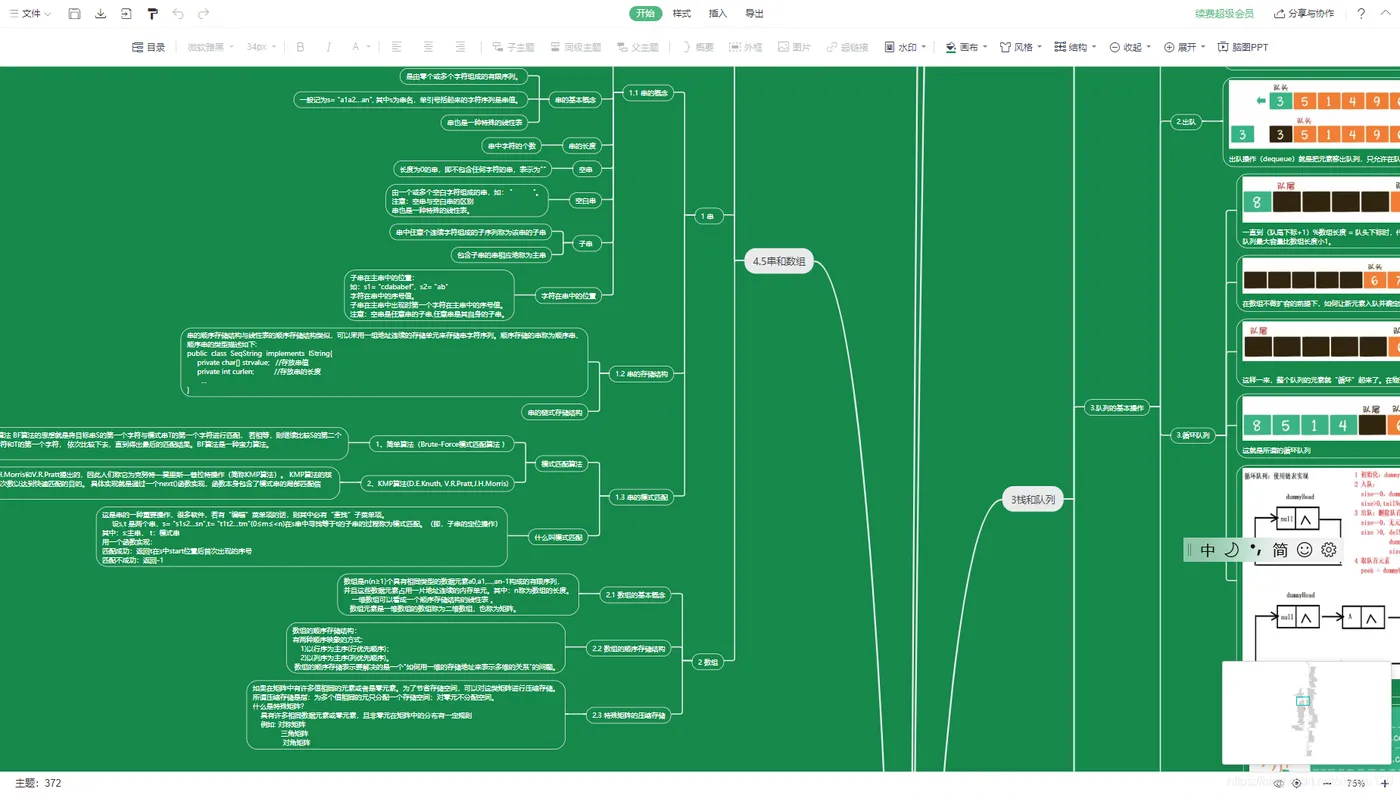Insert a 父主题 parent topic
Screen dimensions: 1400x795
tap(637, 47)
